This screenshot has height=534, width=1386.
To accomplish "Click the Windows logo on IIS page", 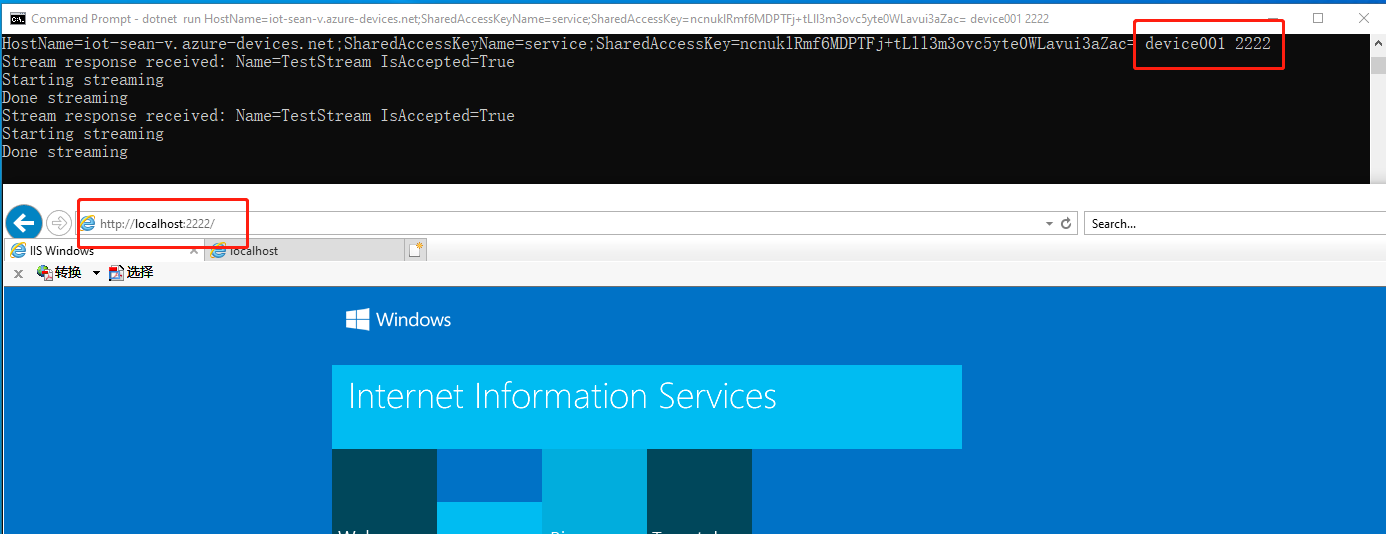I will [399, 320].
